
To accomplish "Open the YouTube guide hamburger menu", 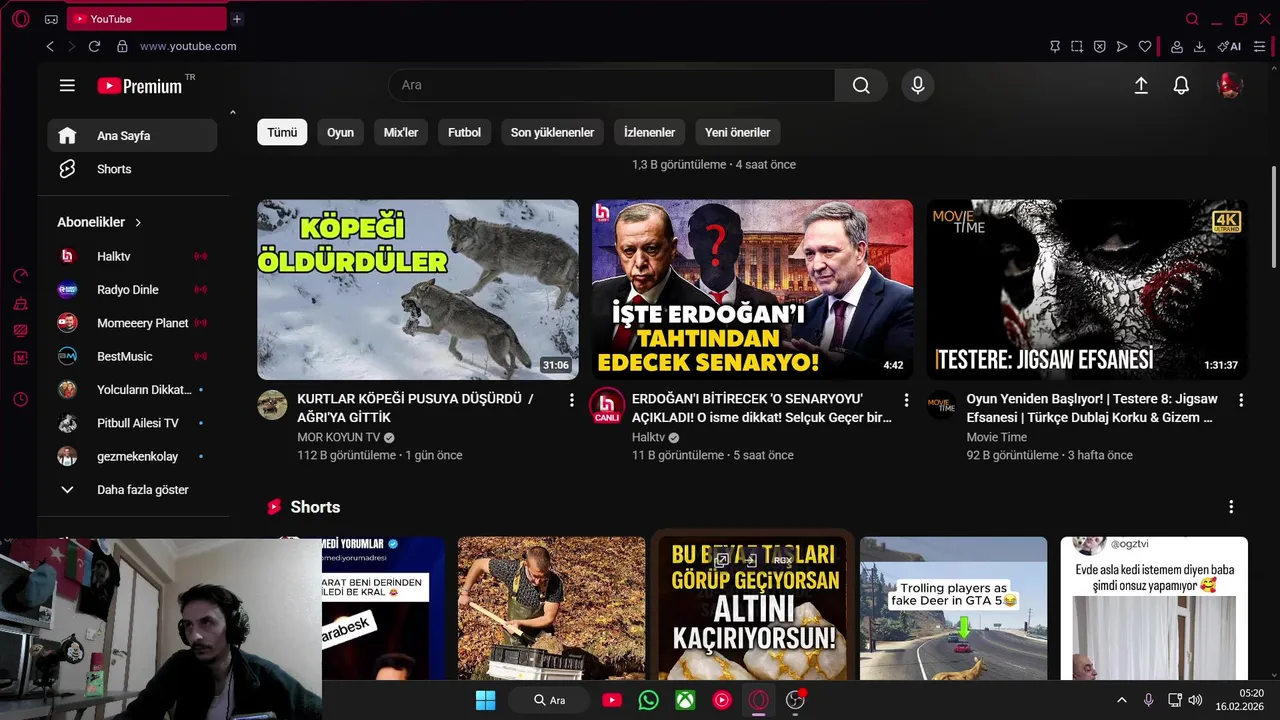I will pyautogui.click(x=67, y=86).
